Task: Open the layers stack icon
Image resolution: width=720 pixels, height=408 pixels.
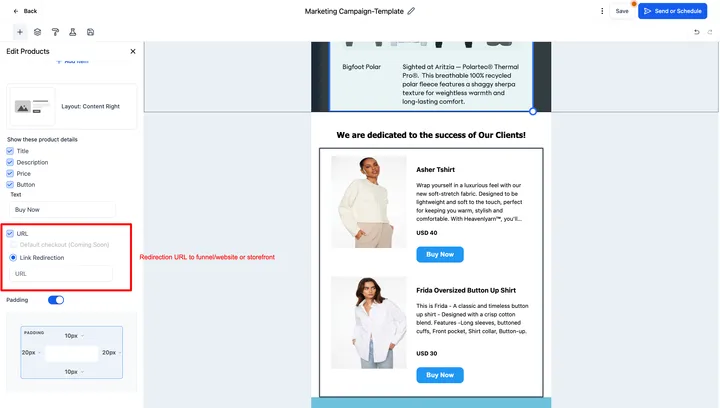Action: (x=38, y=32)
